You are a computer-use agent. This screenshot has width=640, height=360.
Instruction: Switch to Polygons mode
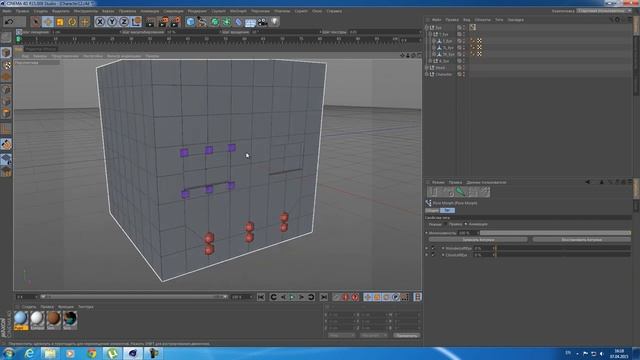6,113
